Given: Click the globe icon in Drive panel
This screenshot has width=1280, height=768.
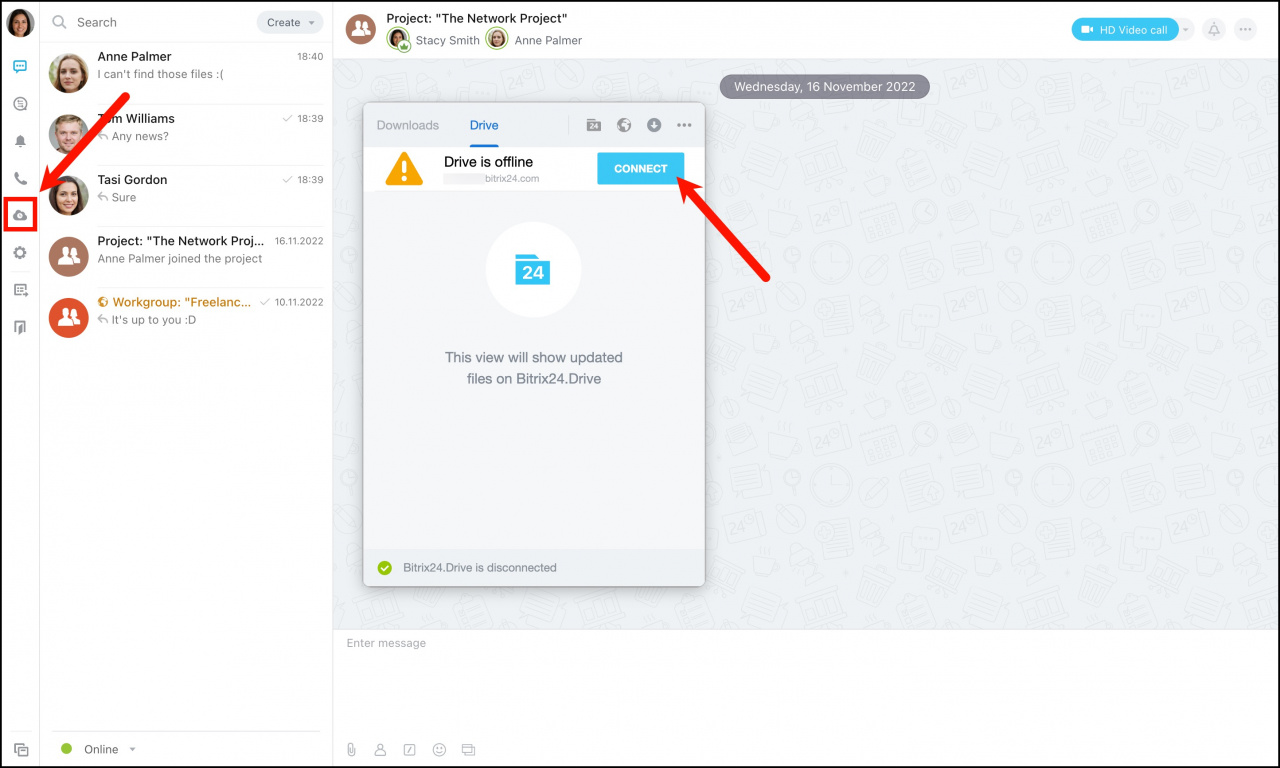Looking at the screenshot, I should click(x=624, y=125).
